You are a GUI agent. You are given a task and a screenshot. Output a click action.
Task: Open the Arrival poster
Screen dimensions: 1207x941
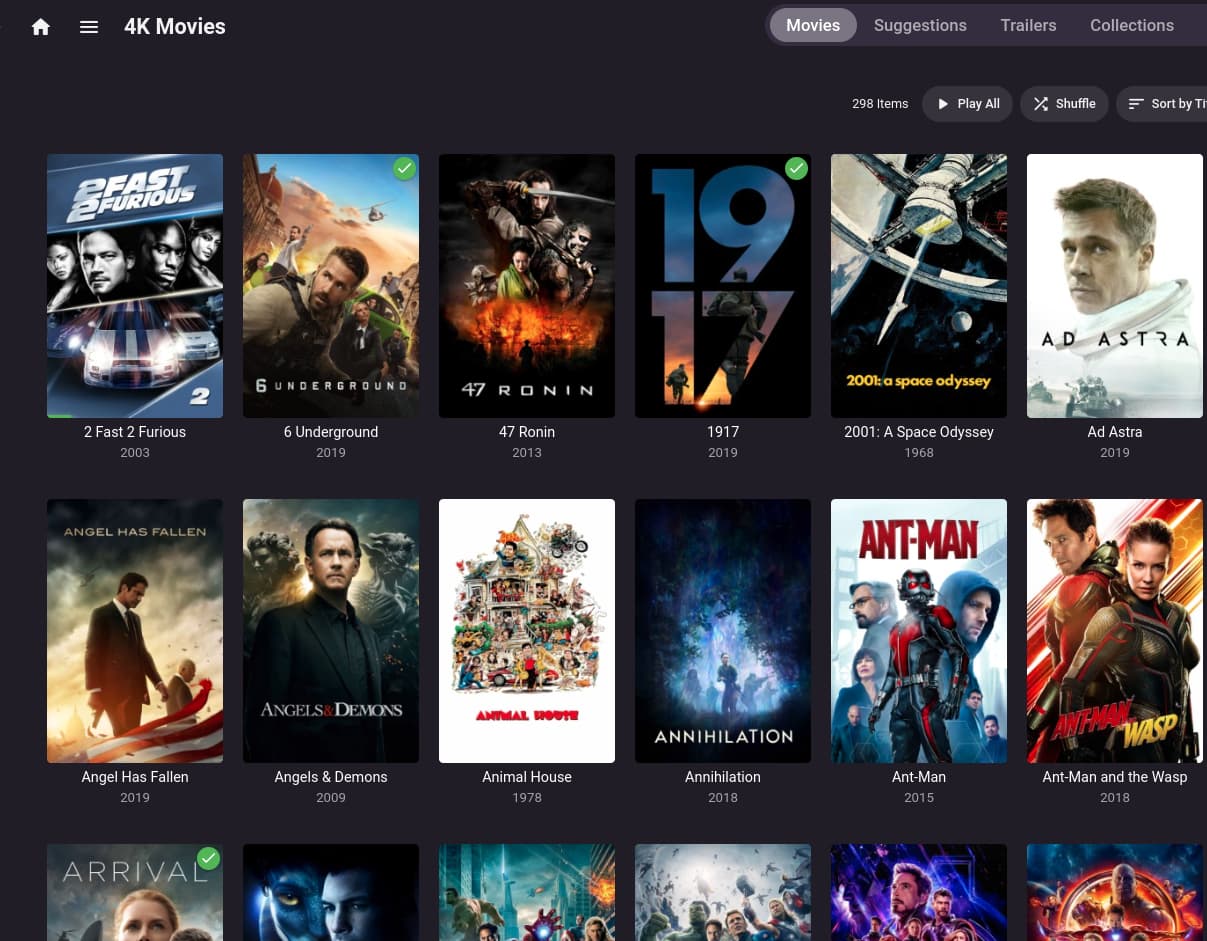(135, 892)
